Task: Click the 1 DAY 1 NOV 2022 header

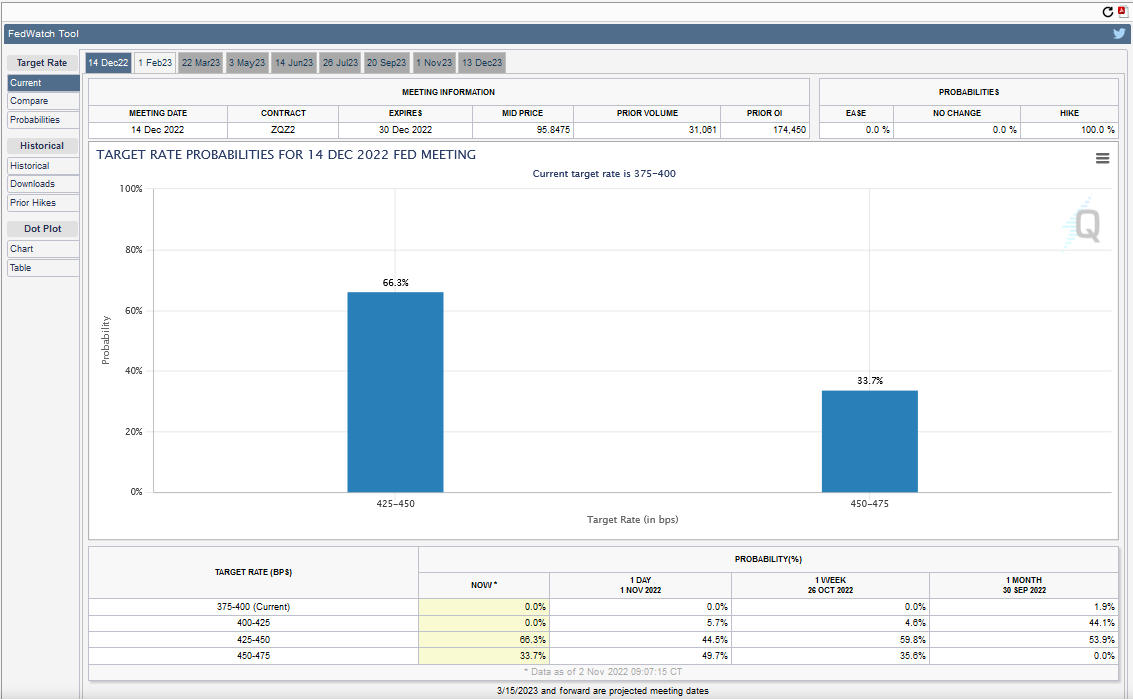Action: 640,585
